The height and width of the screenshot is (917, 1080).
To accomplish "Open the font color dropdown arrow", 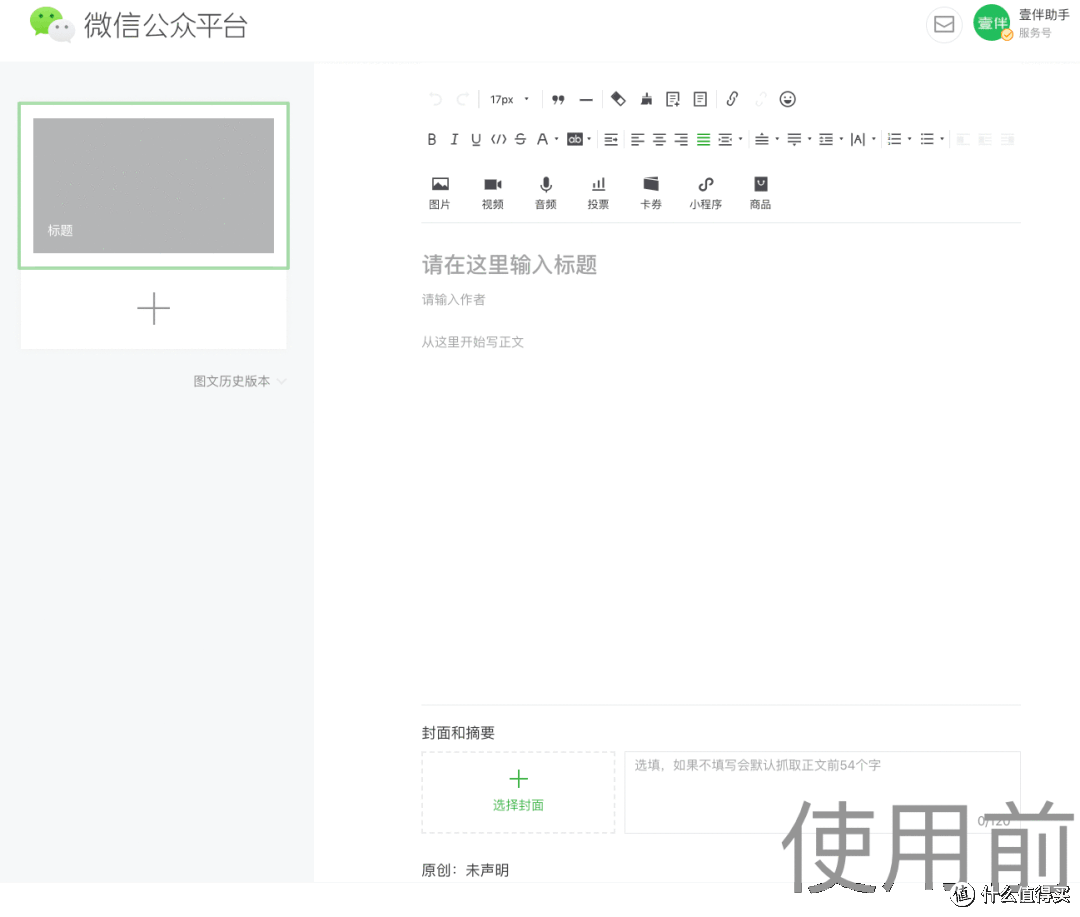I will click(x=557, y=139).
